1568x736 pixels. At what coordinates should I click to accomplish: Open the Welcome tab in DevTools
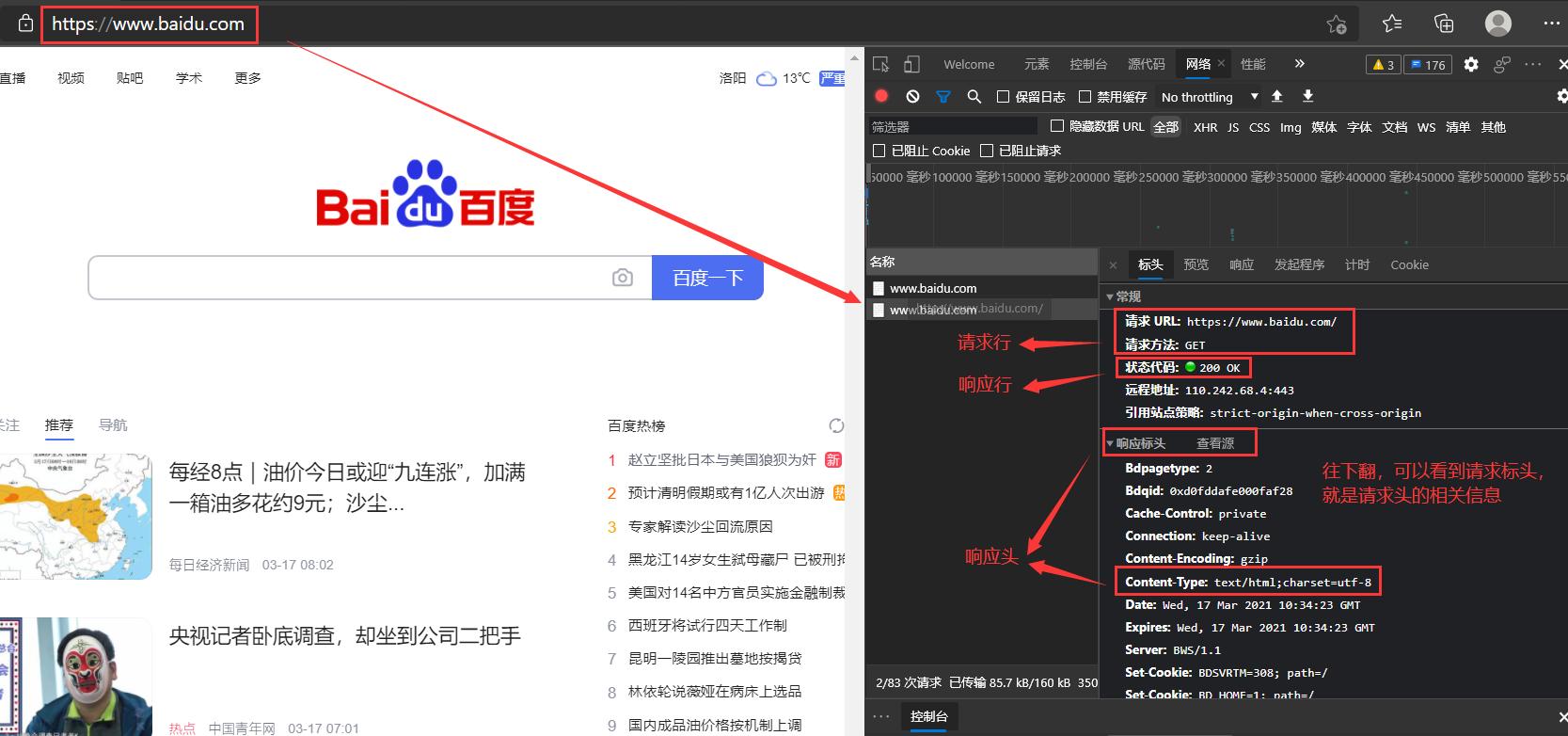[969, 64]
